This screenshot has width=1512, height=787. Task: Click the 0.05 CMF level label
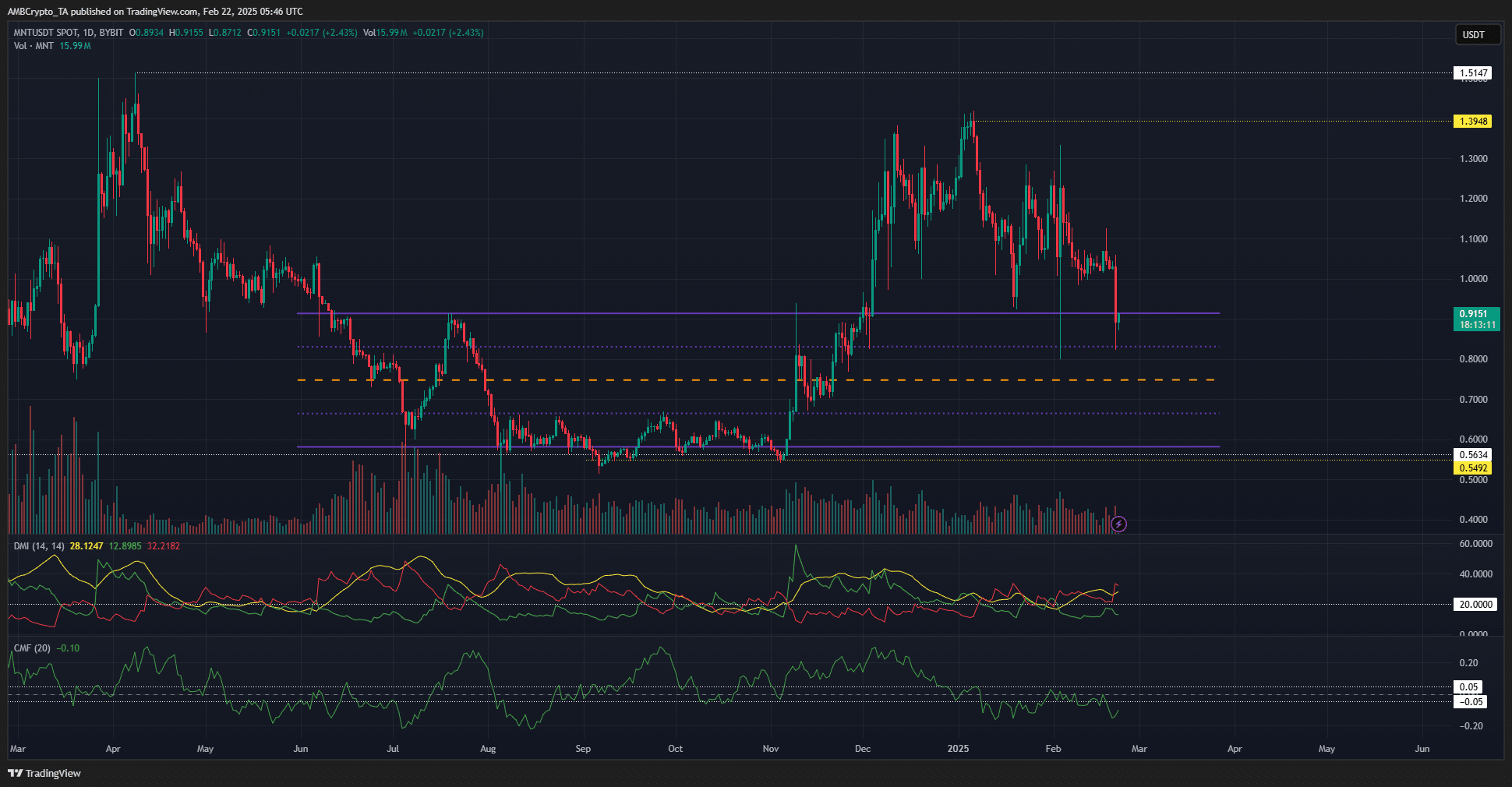1468,687
